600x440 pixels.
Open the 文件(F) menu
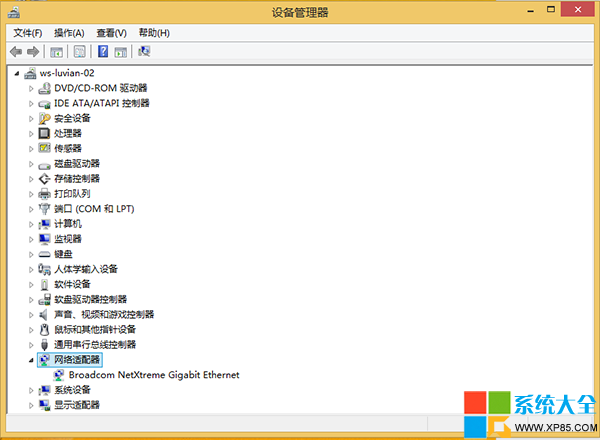click(x=28, y=33)
